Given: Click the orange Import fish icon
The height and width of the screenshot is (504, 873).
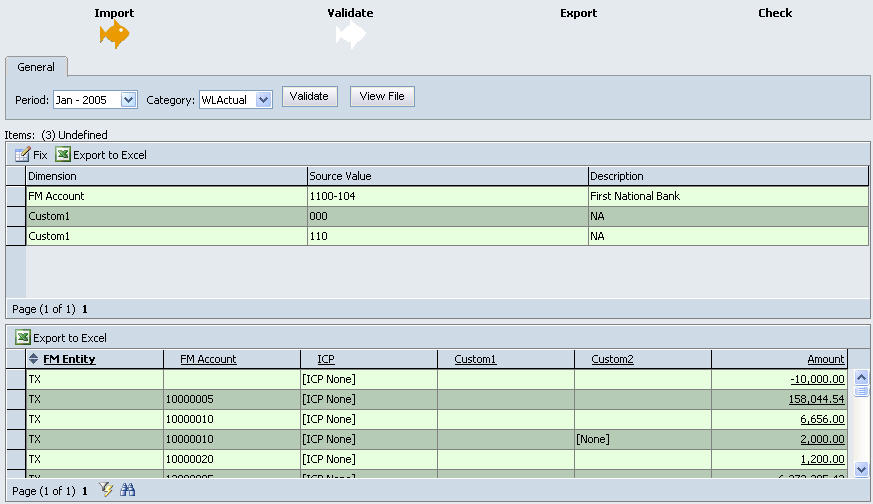Looking at the screenshot, I should (114, 35).
